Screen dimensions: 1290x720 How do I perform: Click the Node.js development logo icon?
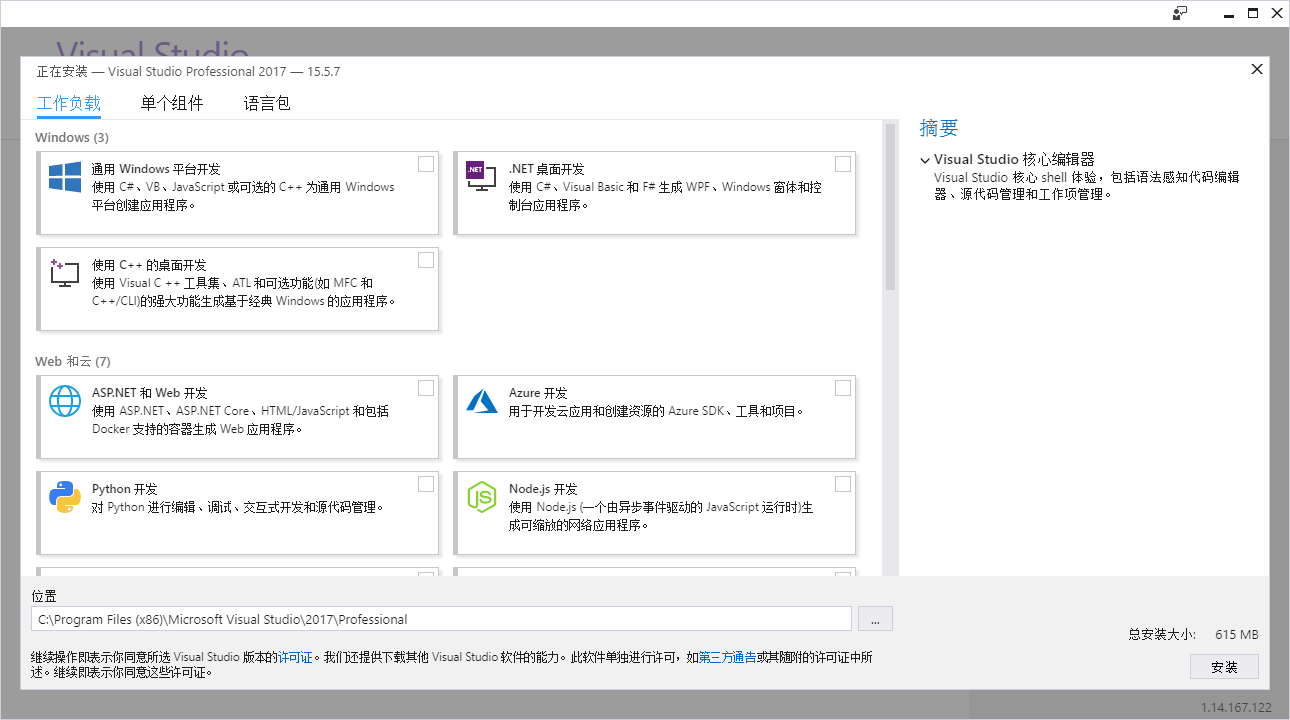pyautogui.click(x=481, y=497)
